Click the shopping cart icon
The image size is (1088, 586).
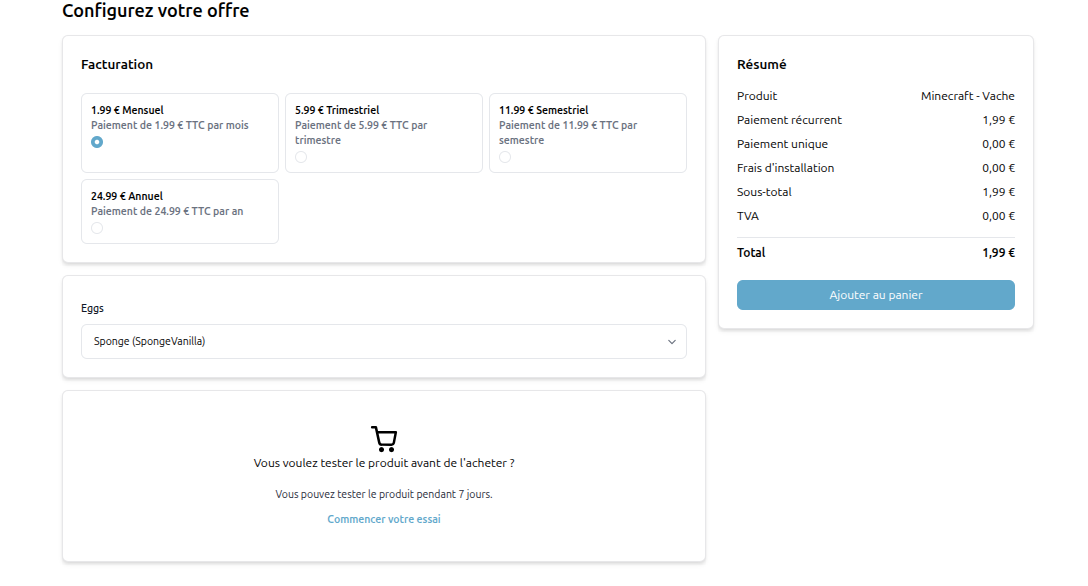coord(384,439)
